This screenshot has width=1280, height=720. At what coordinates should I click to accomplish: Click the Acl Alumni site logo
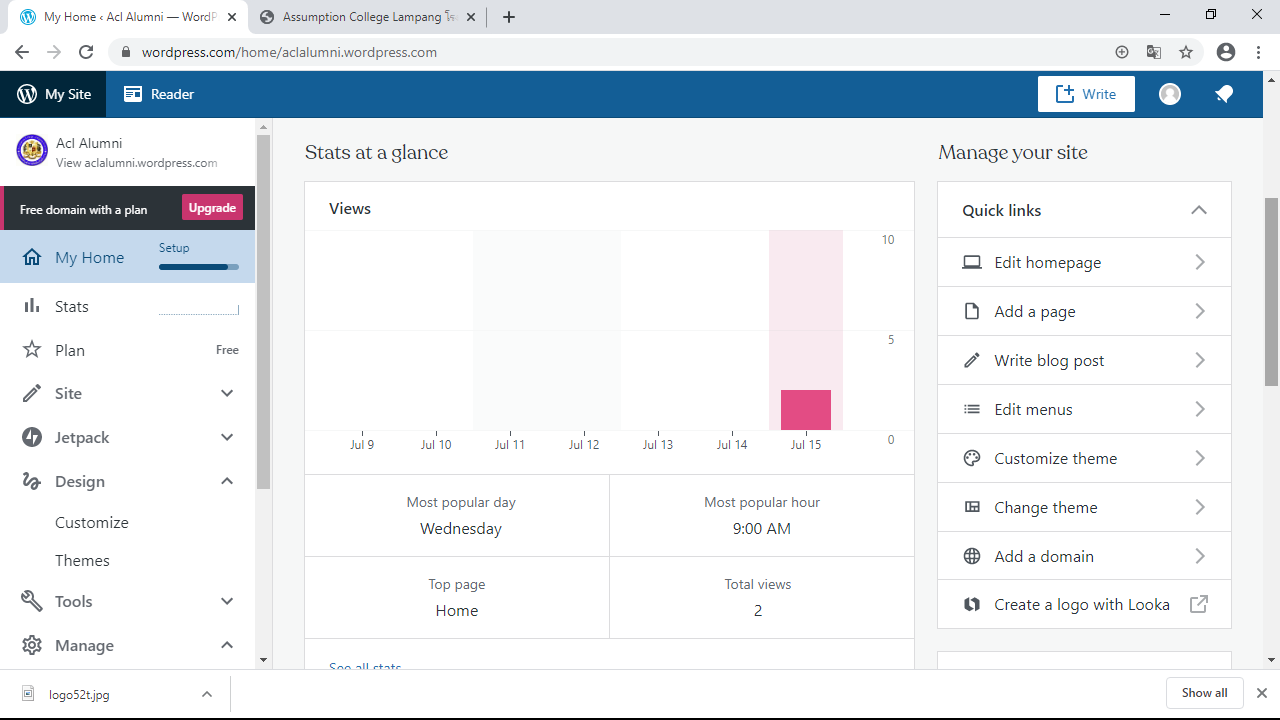coord(32,151)
